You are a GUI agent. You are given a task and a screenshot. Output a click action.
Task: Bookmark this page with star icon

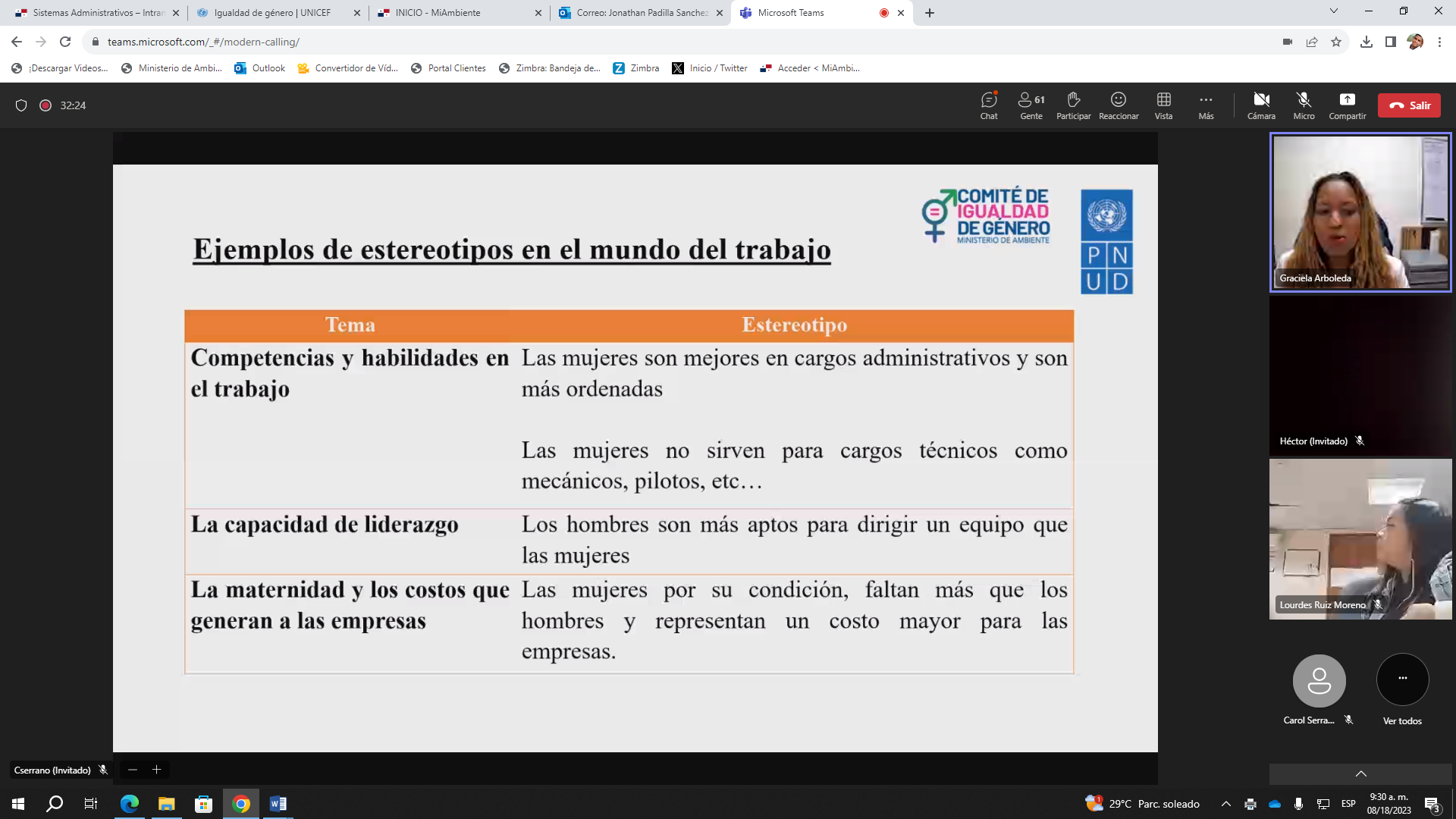point(1336,42)
